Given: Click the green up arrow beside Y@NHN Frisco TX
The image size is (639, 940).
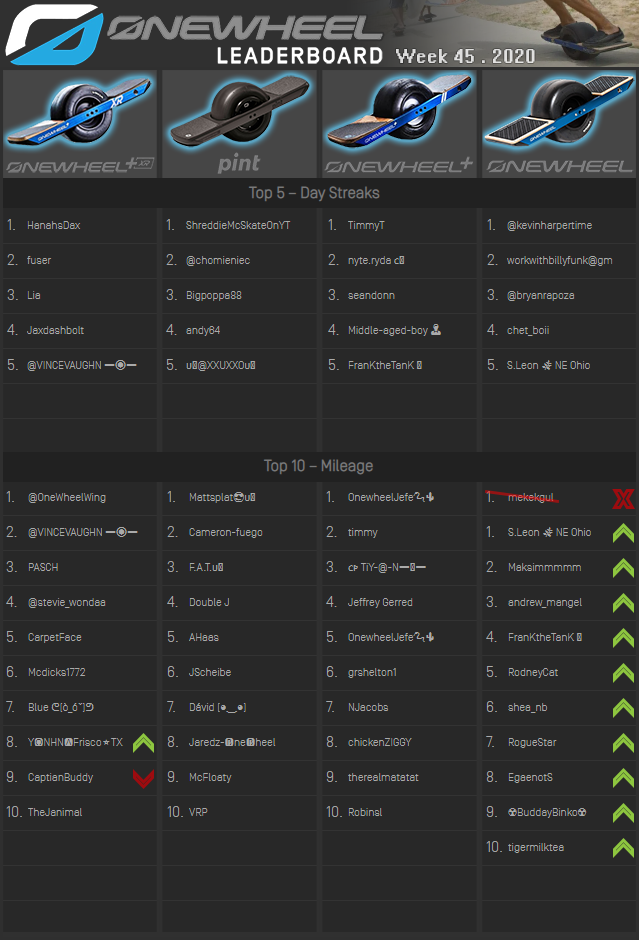Looking at the screenshot, I should (142, 743).
